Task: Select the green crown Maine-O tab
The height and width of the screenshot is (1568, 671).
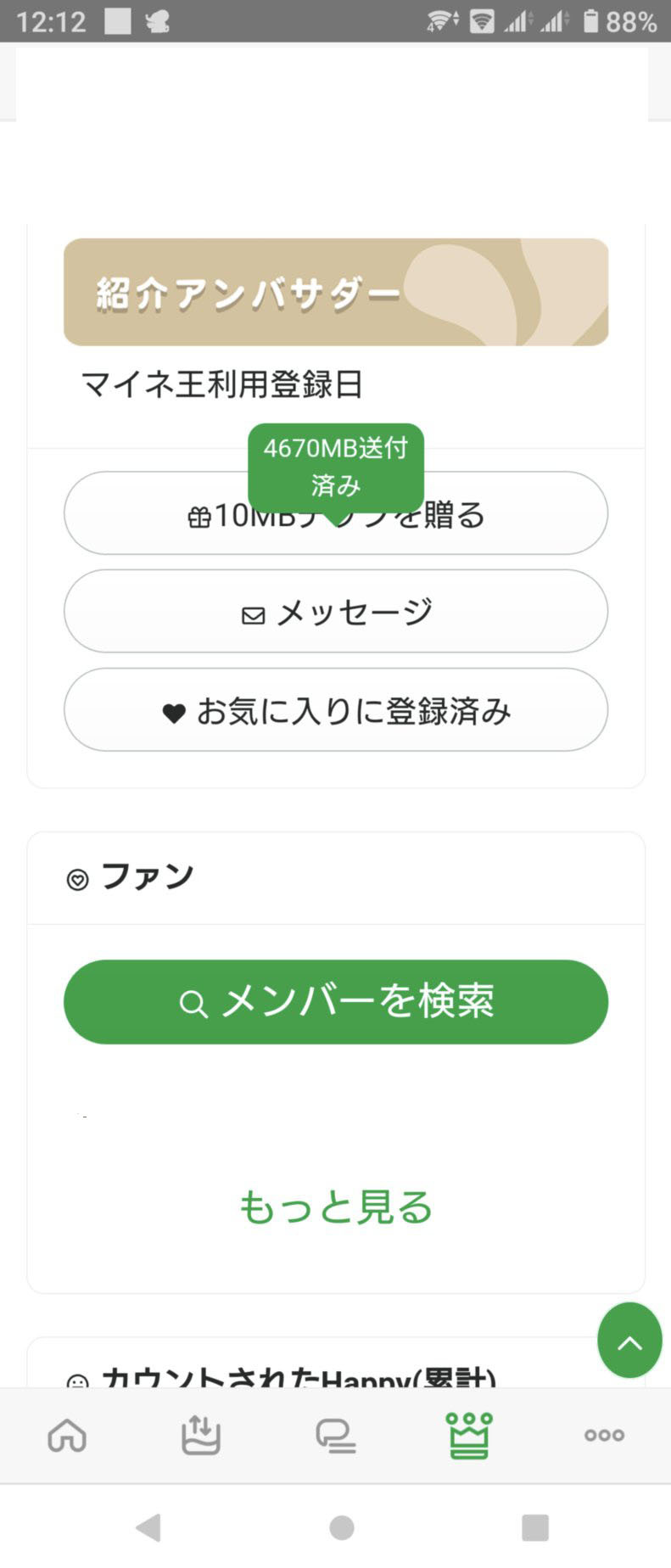Action: coord(469,1436)
